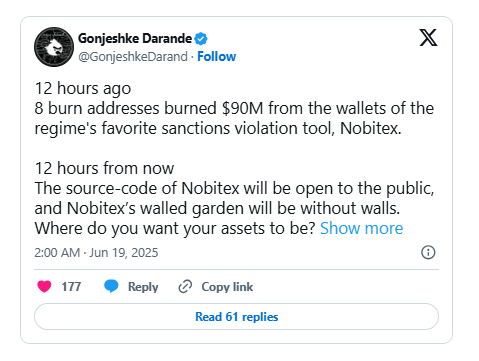Follow the @GonjeshkeDarand account
The image size is (479, 361).
point(216,56)
